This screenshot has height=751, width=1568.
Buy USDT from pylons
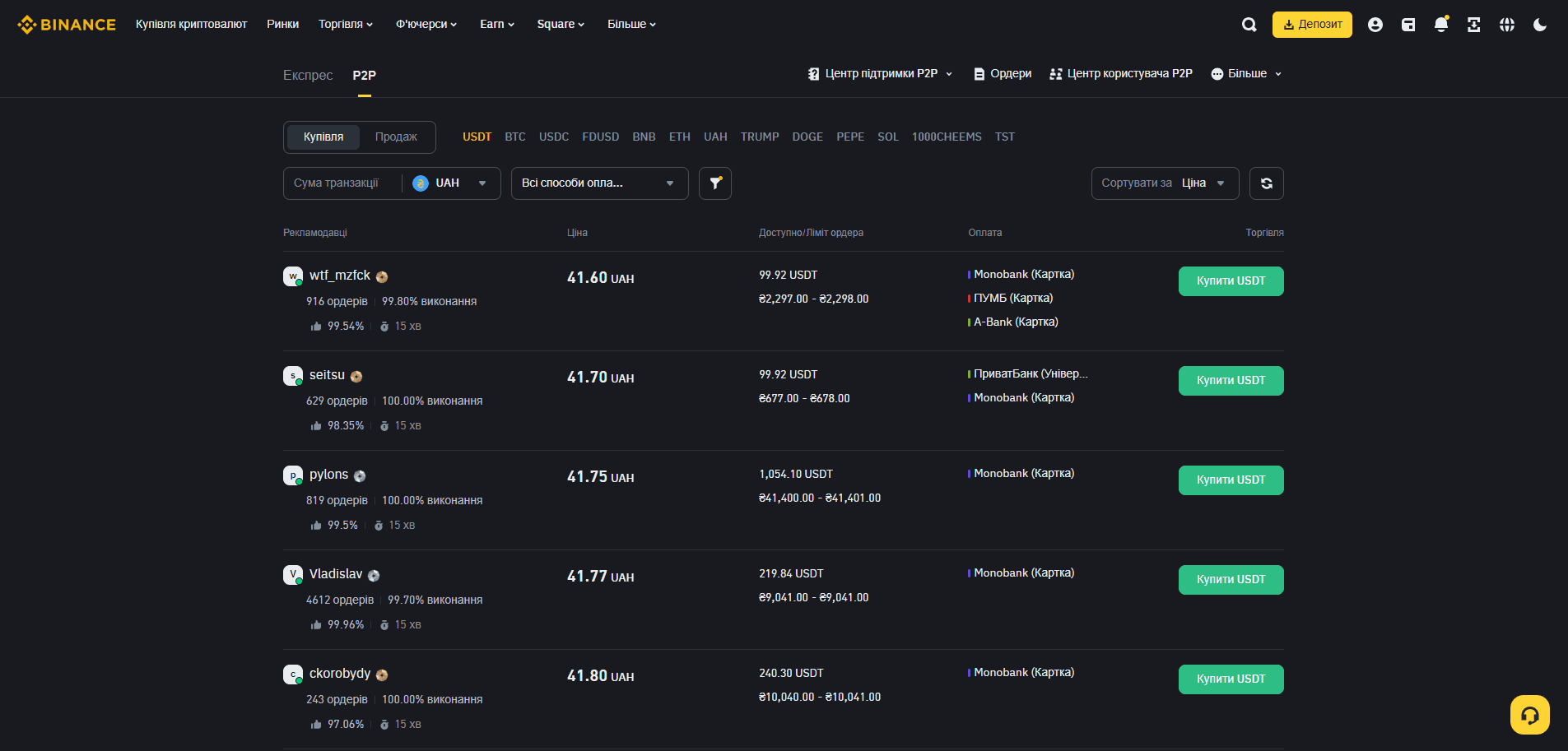click(x=1231, y=480)
